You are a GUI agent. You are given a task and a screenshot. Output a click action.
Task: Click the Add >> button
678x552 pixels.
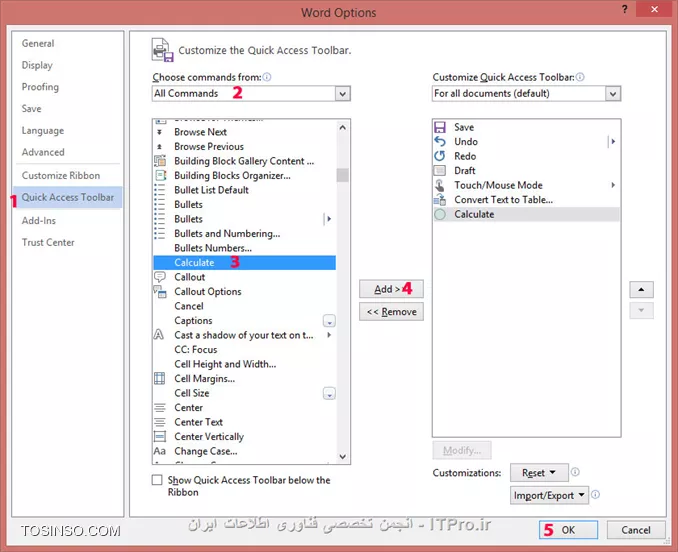(x=391, y=289)
